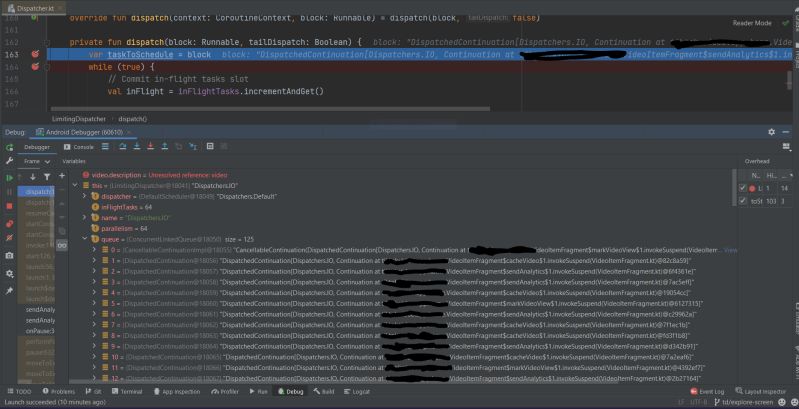Click the breakpoint marker on line 163
This screenshot has height=409, width=799.
tap(35, 54)
